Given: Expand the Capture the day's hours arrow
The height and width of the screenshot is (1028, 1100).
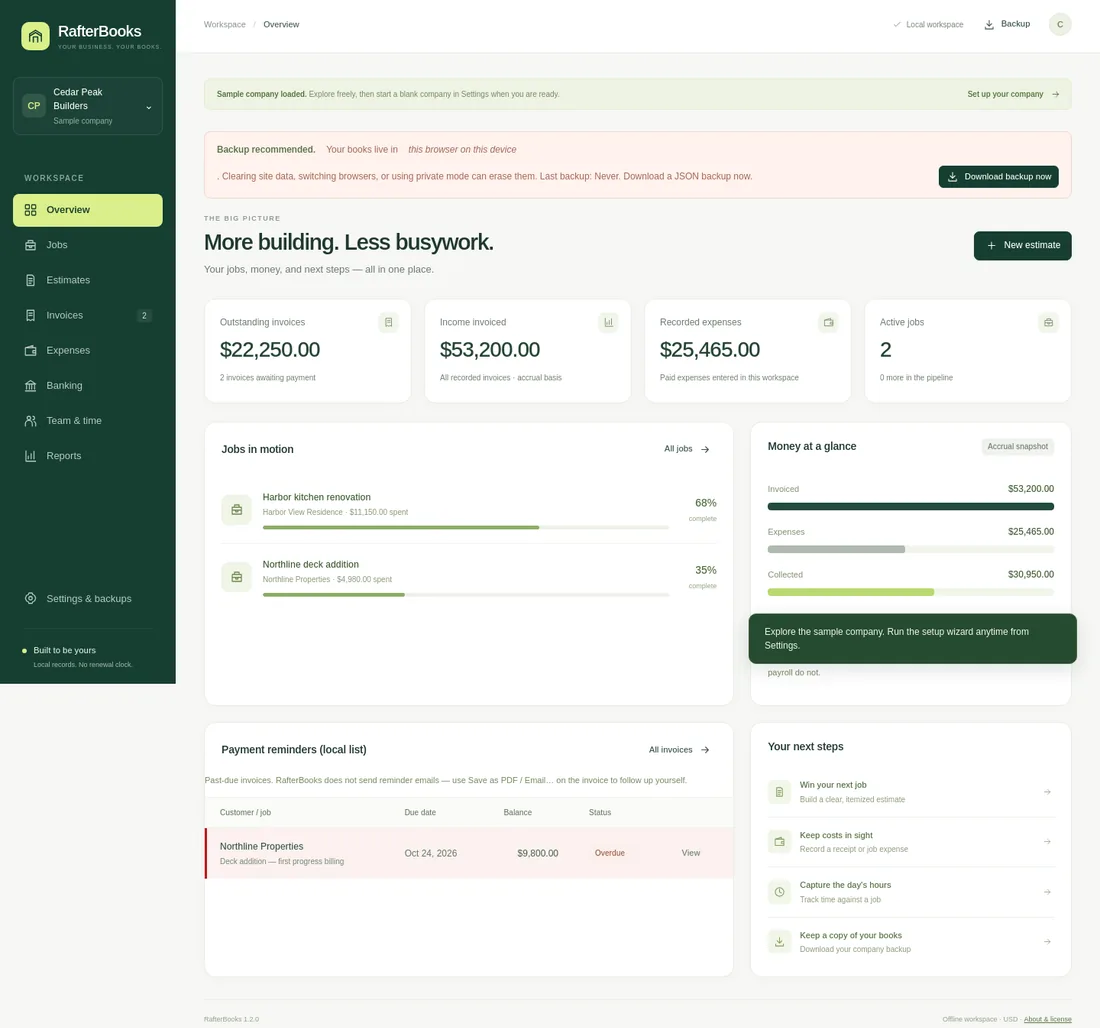Looking at the screenshot, I should 1047,892.
